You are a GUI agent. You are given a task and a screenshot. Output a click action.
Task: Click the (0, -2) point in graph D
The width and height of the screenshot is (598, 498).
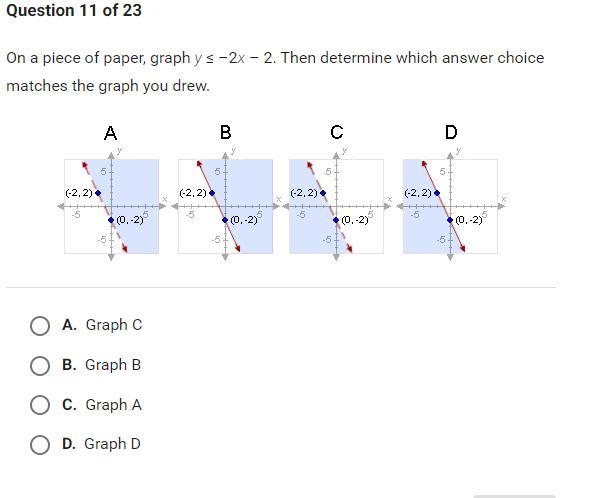tap(450, 220)
